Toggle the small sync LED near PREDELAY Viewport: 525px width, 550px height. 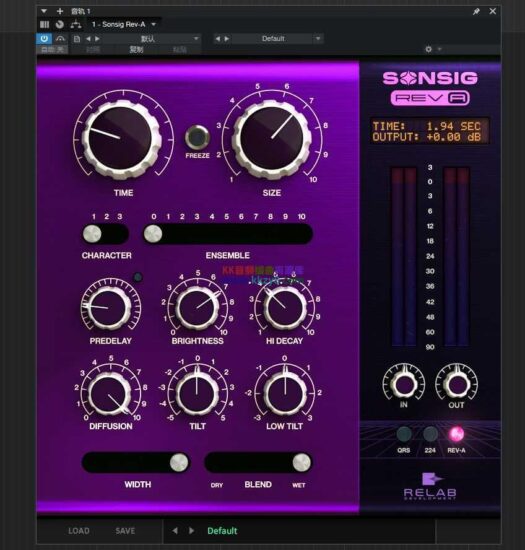click(138, 277)
